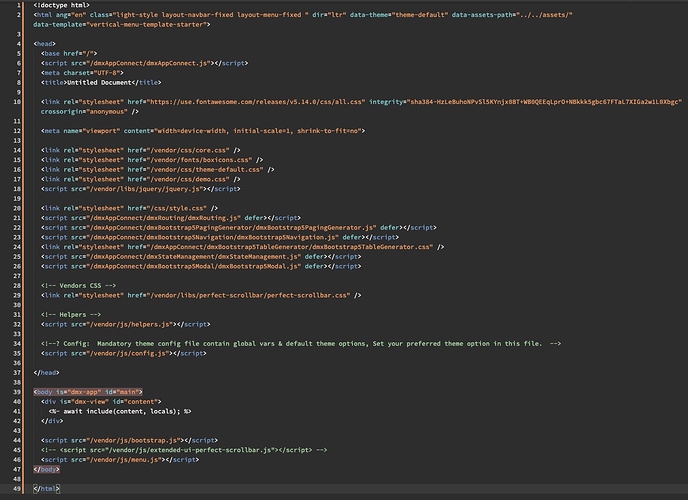688x500 pixels.
Task: Click the "Helpers" comment
Action: [x=71, y=314]
